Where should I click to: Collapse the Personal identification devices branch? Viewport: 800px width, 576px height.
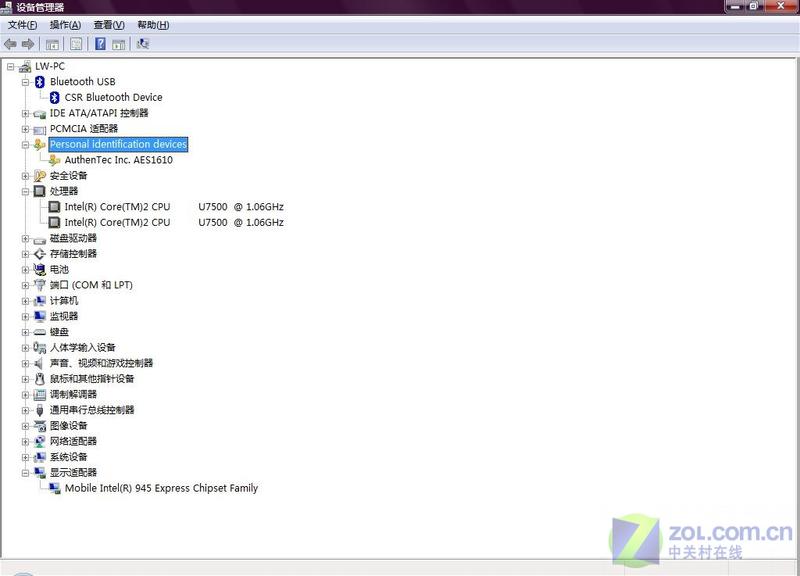(x=26, y=145)
